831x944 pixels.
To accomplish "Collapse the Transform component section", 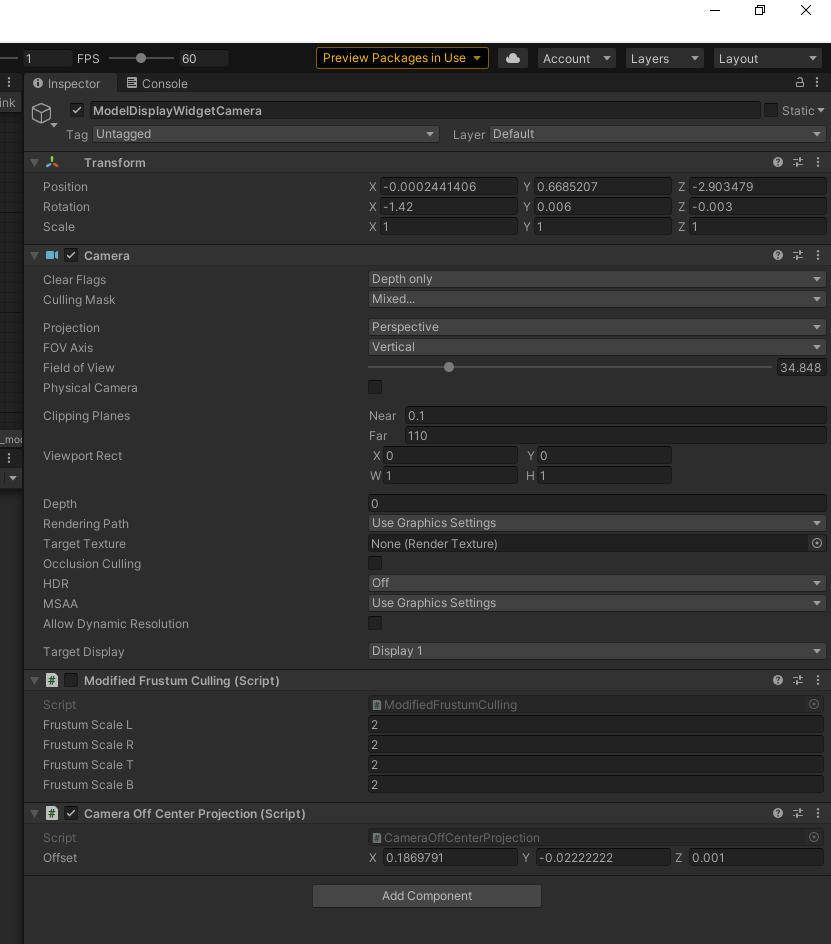I will pos(34,163).
